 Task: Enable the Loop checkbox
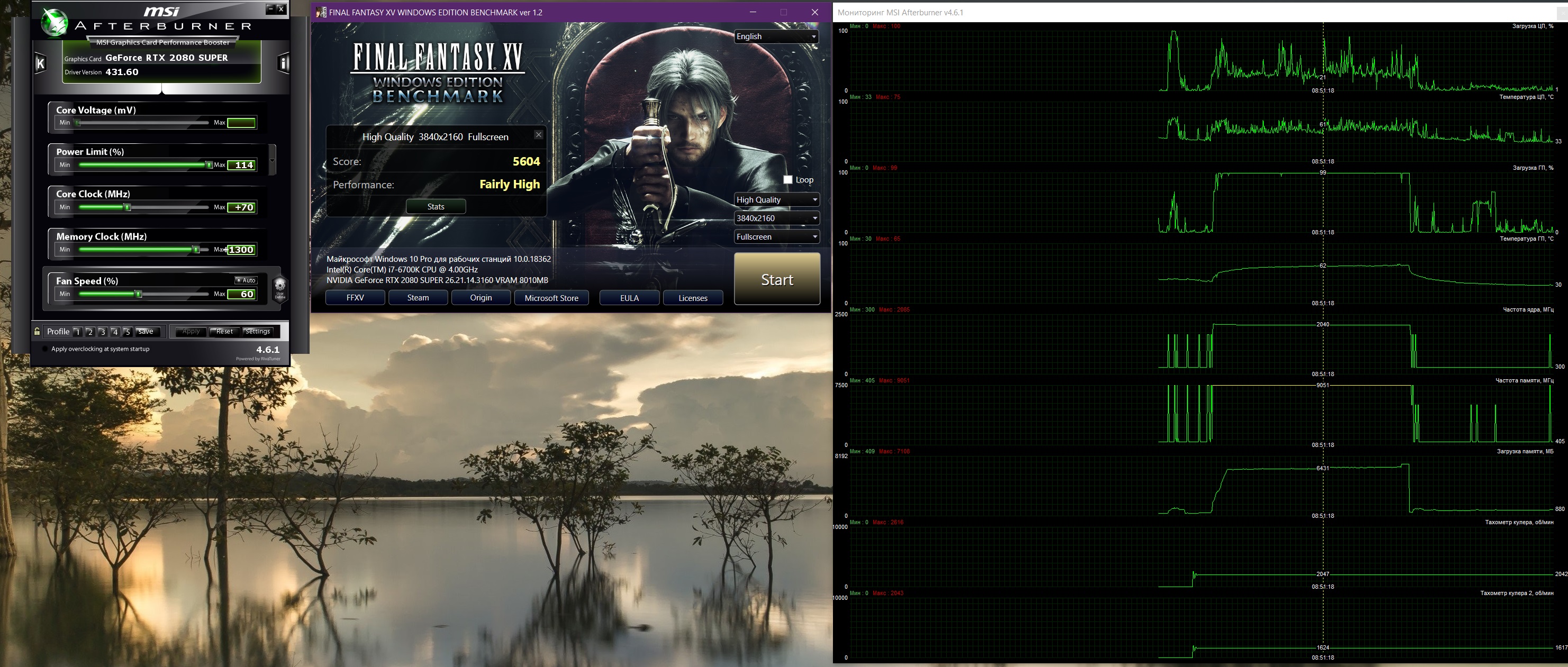(x=787, y=179)
